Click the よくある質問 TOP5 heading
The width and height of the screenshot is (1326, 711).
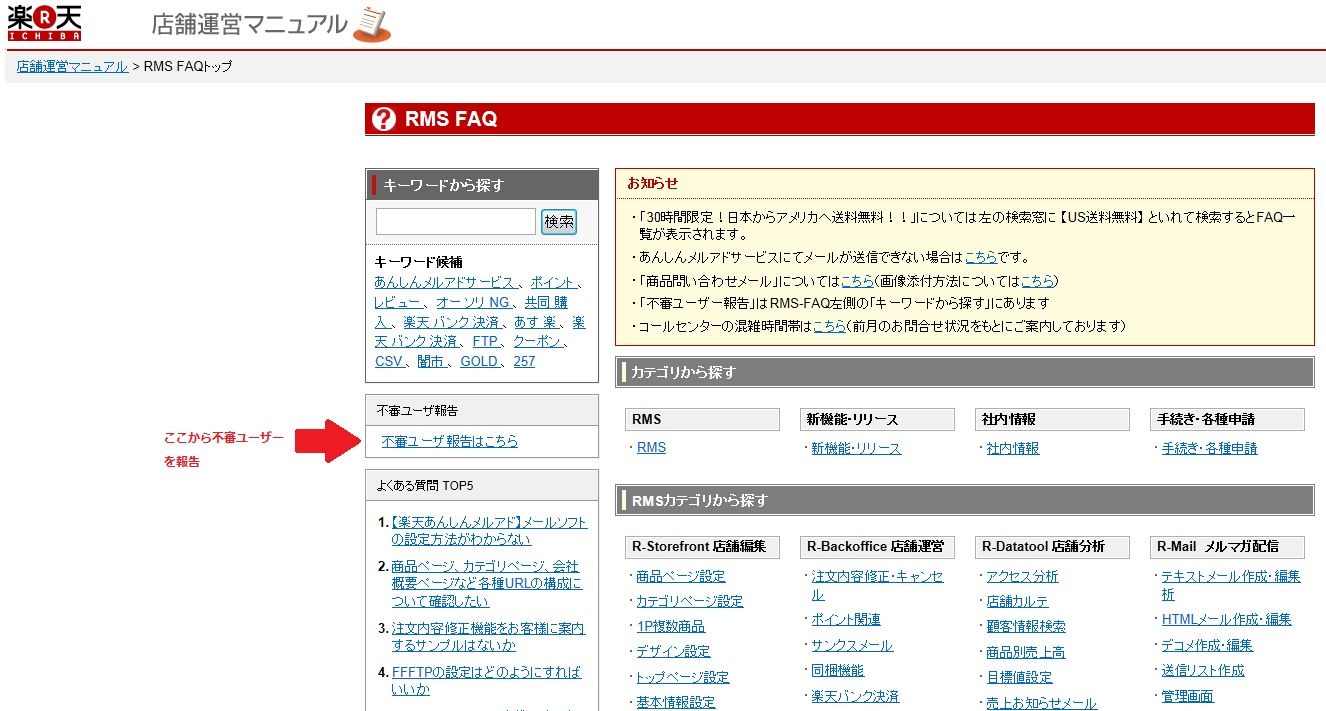[482, 486]
